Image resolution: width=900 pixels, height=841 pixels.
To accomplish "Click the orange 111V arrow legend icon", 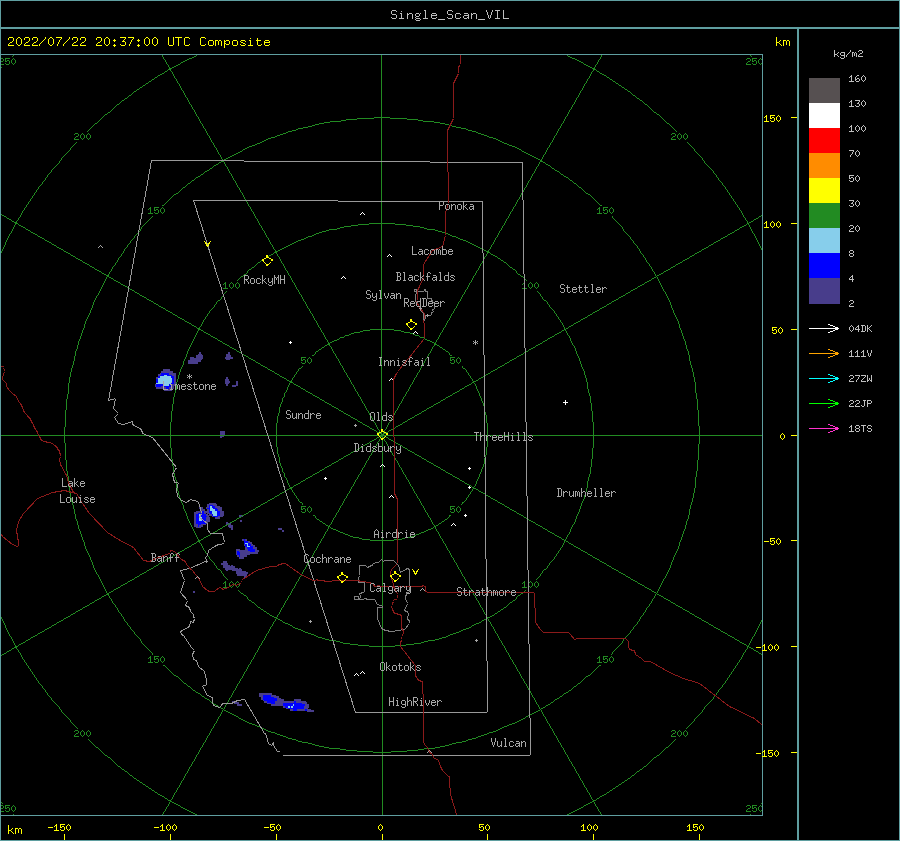I will point(824,354).
